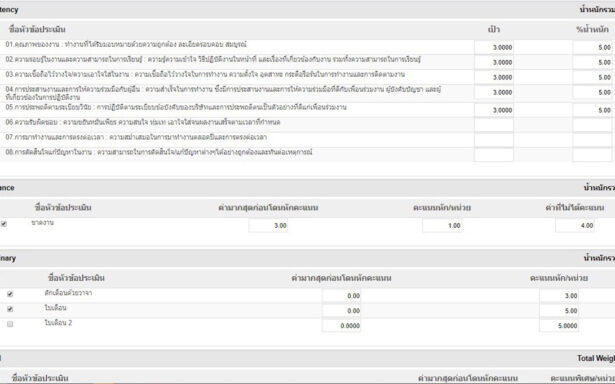
Task: Select the empty %น้ำหนัก field for item 06
Action: point(592,125)
